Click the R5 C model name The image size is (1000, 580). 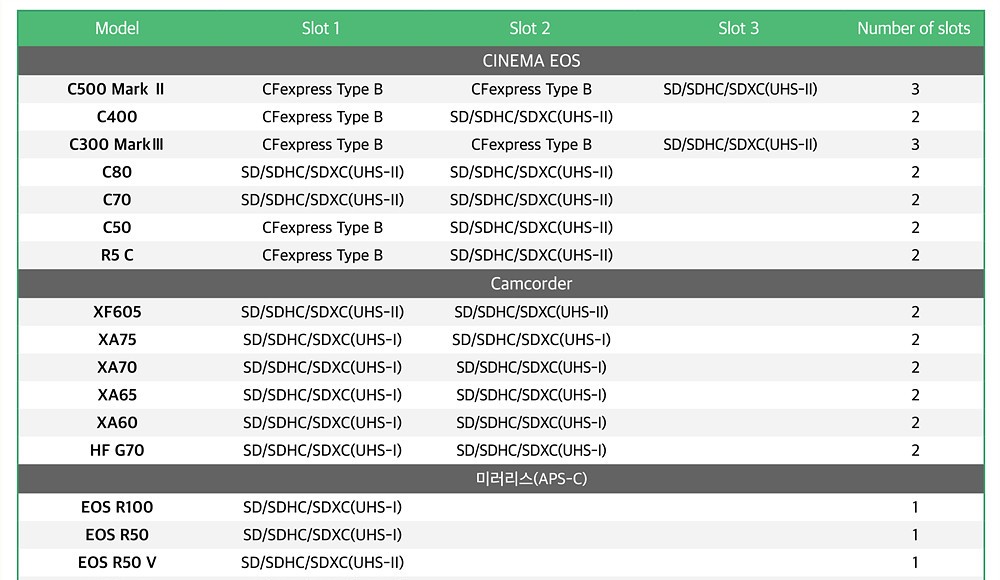[117, 255]
